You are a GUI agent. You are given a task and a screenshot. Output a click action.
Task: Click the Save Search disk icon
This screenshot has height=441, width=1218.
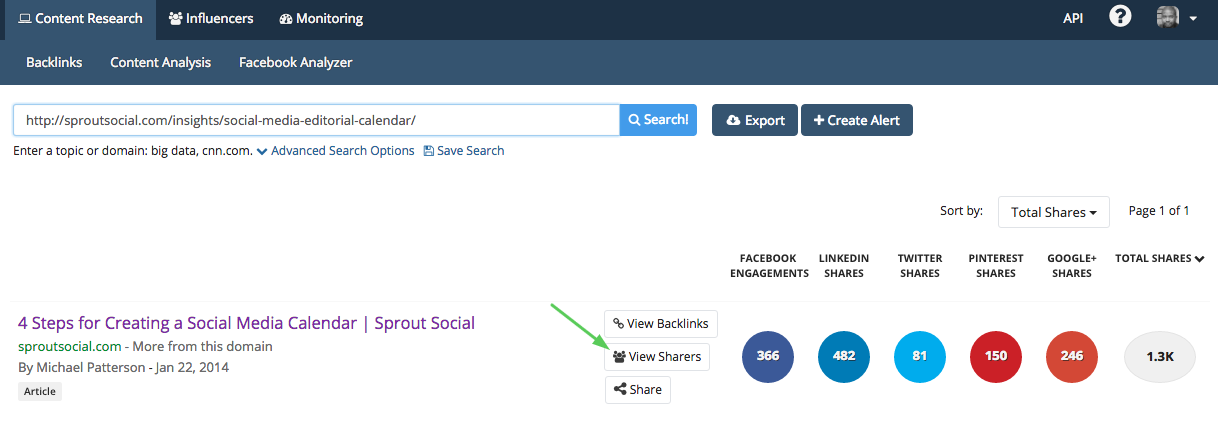click(429, 151)
